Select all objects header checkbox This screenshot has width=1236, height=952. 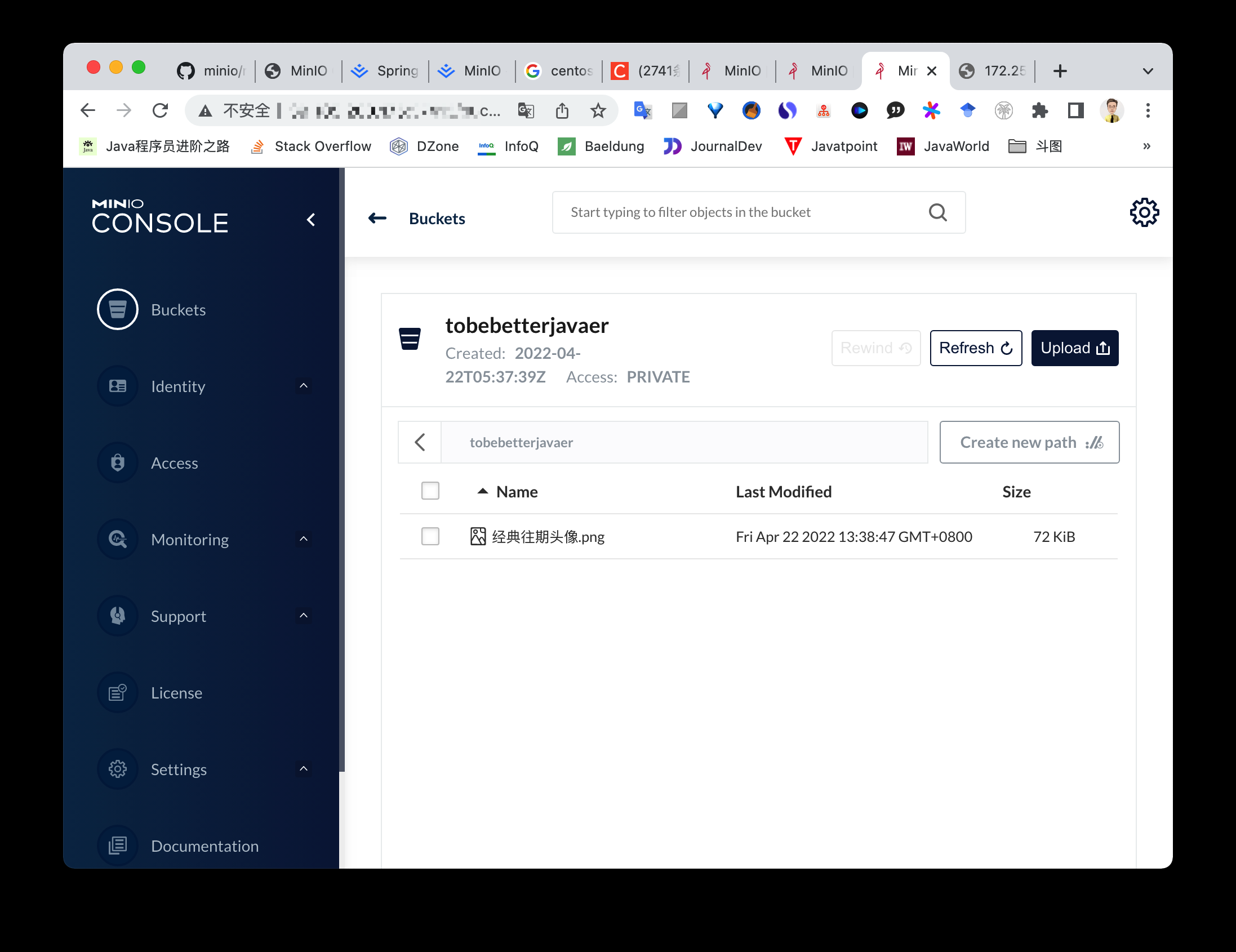(430, 491)
